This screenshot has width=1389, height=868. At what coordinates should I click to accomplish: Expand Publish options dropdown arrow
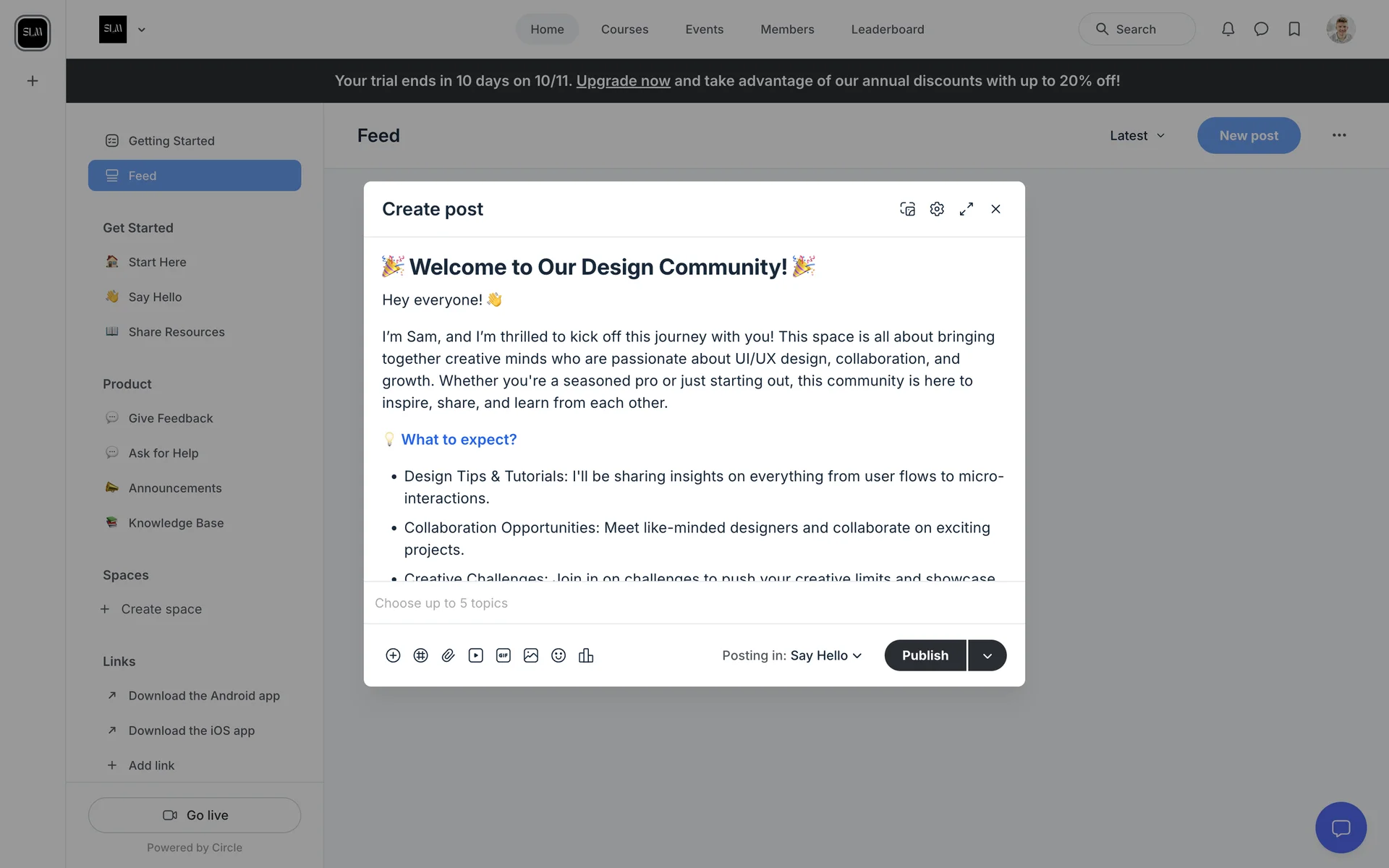click(987, 655)
